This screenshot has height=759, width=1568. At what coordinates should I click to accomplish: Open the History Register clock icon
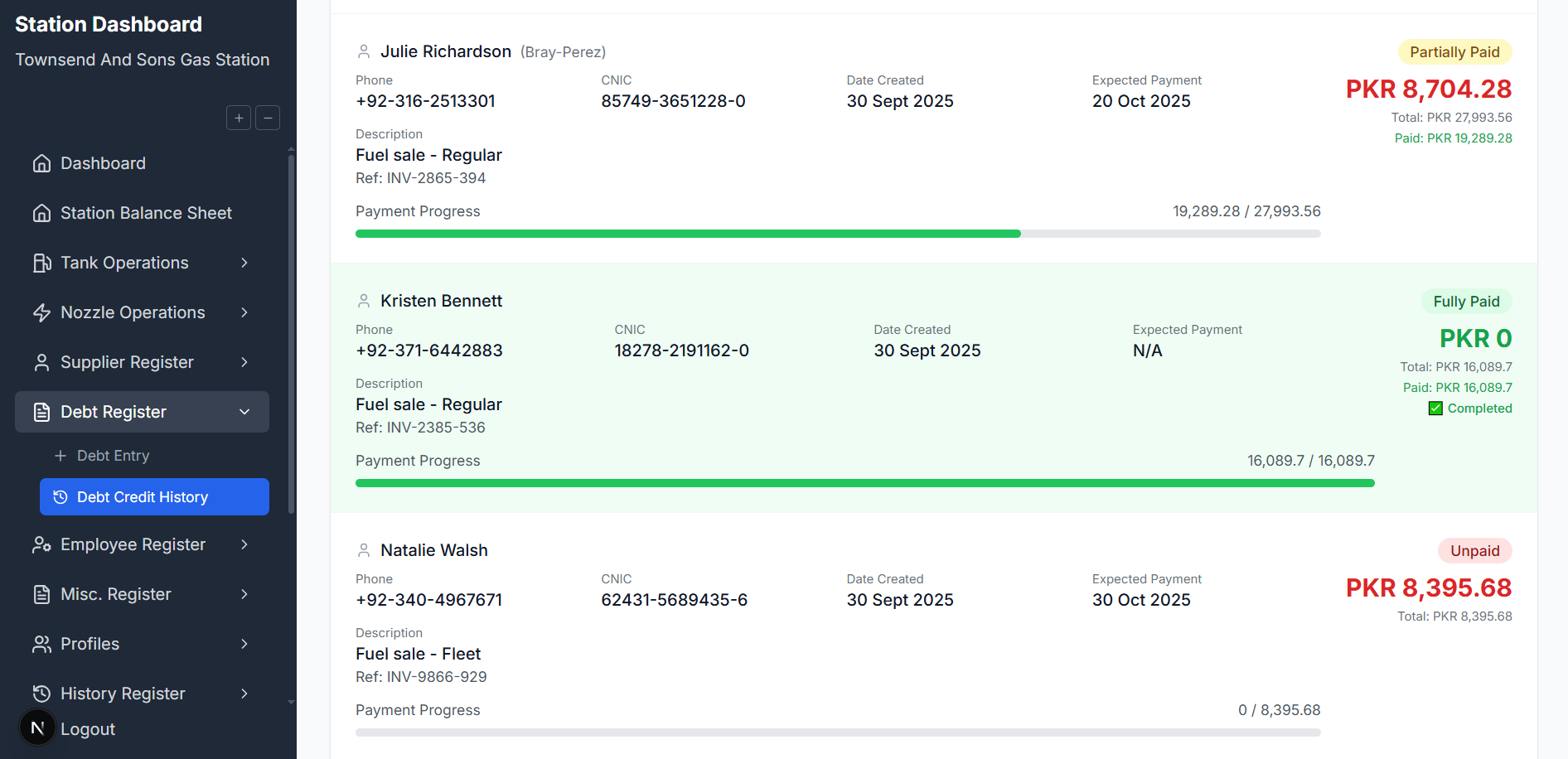pyautogui.click(x=41, y=694)
